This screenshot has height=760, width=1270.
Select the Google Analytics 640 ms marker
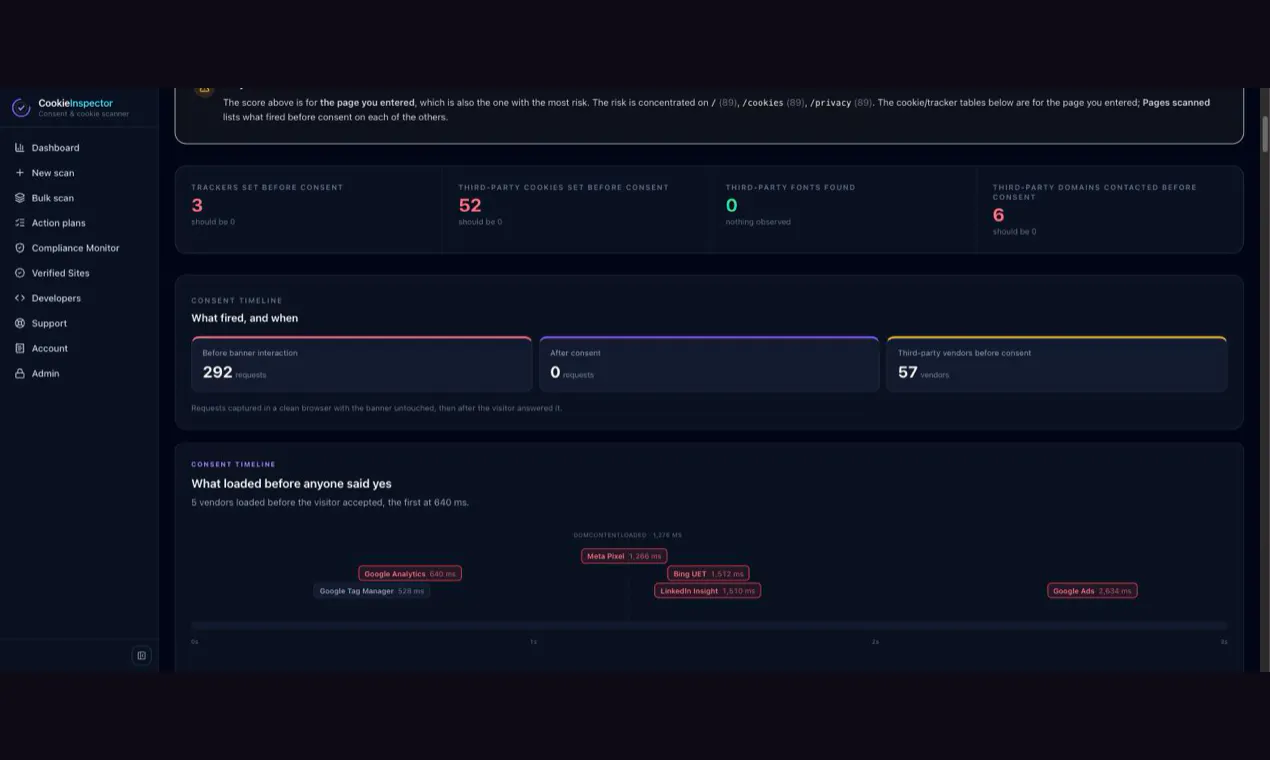pyautogui.click(x=410, y=574)
